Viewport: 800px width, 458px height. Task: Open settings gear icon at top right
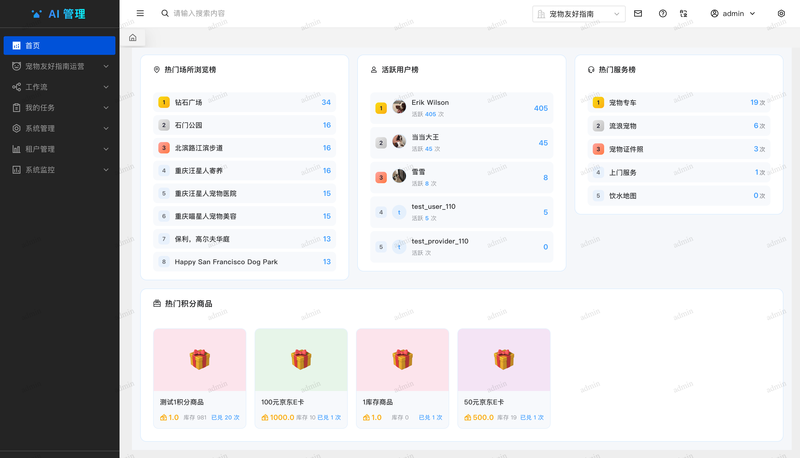click(781, 14)
